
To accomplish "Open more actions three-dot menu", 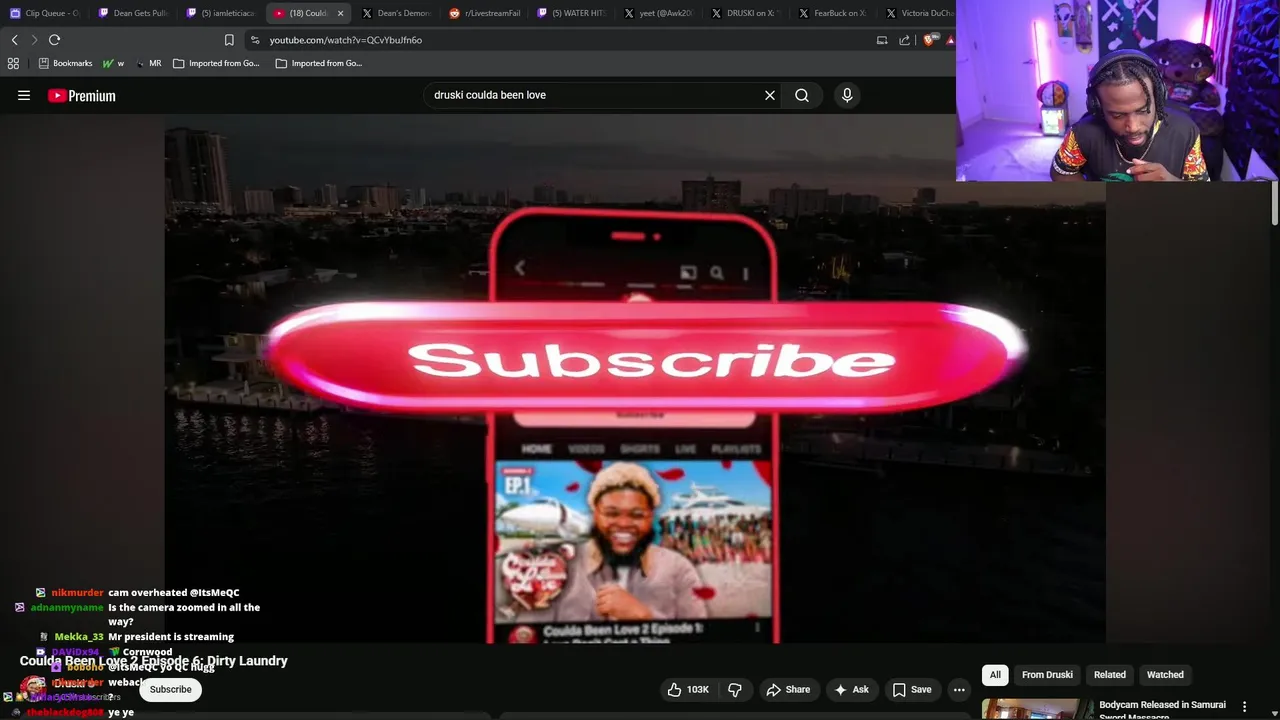I will click(x=959, y=689).
